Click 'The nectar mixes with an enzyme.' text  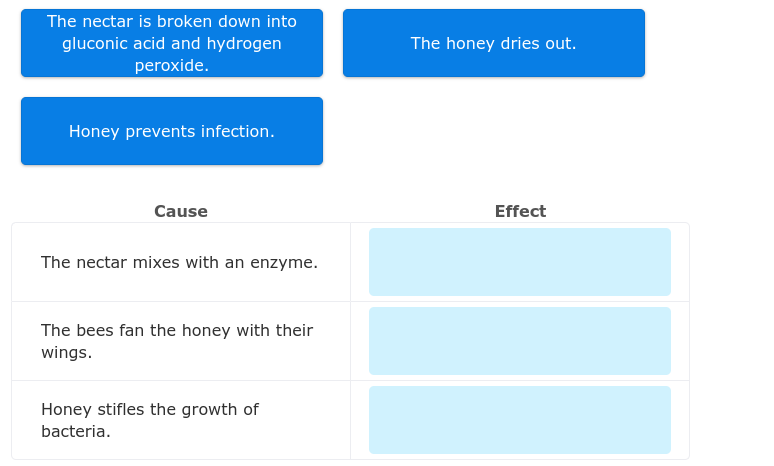(179, 262)
